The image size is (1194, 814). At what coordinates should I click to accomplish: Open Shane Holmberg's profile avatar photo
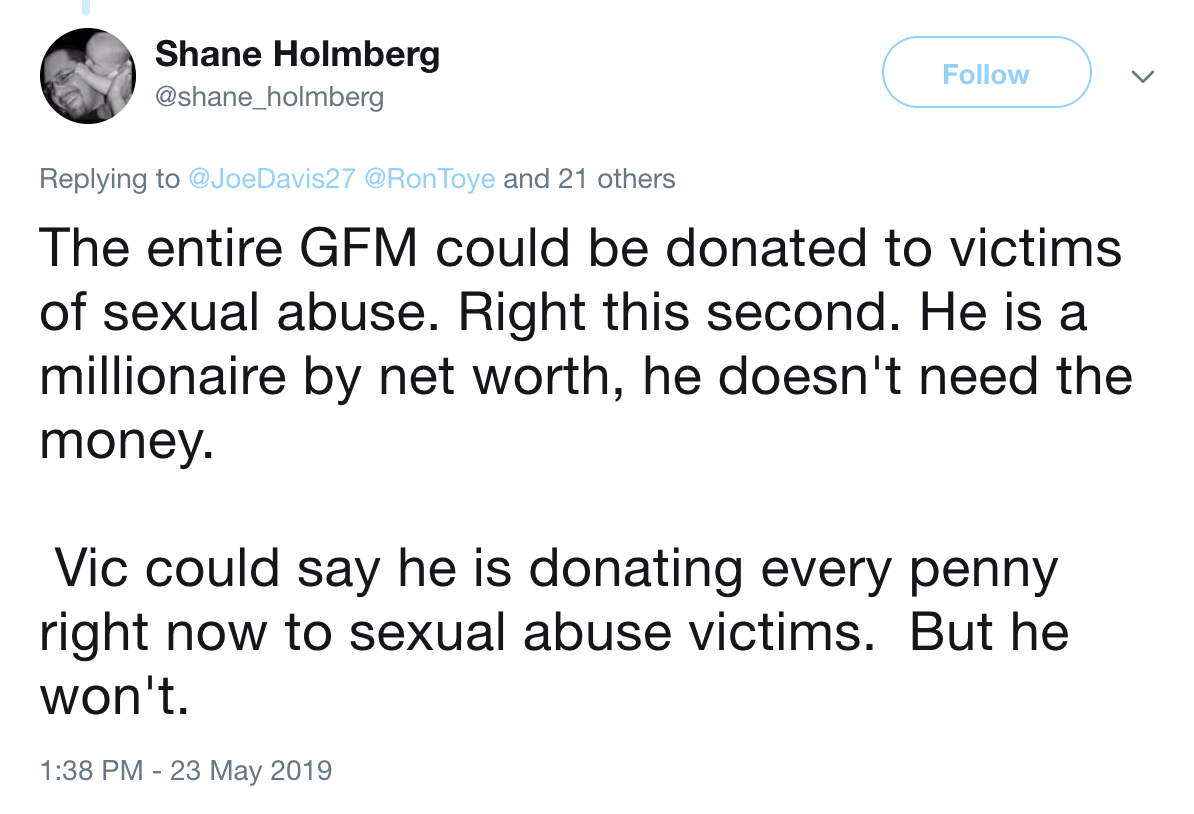click(88, 75)
